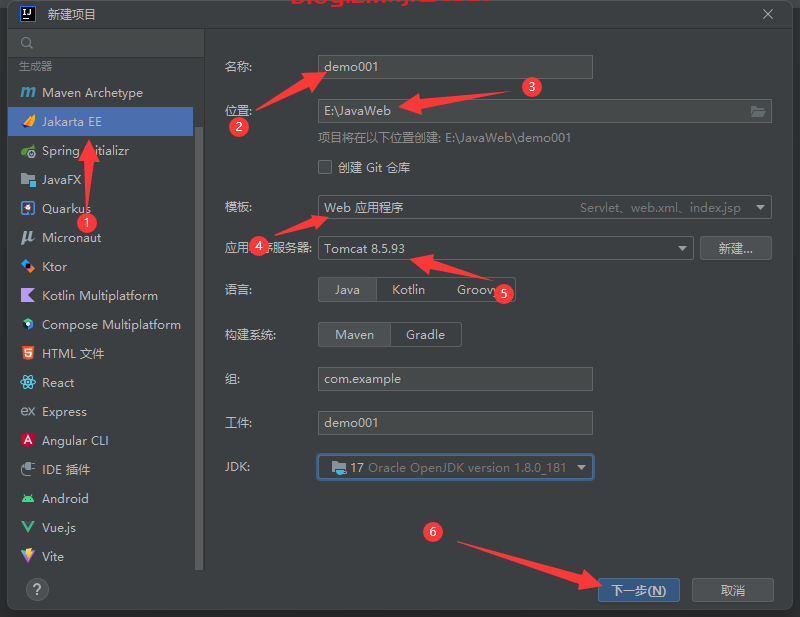
Task: Click the generator list vertical scrollbar
Action: coord(199,348)
